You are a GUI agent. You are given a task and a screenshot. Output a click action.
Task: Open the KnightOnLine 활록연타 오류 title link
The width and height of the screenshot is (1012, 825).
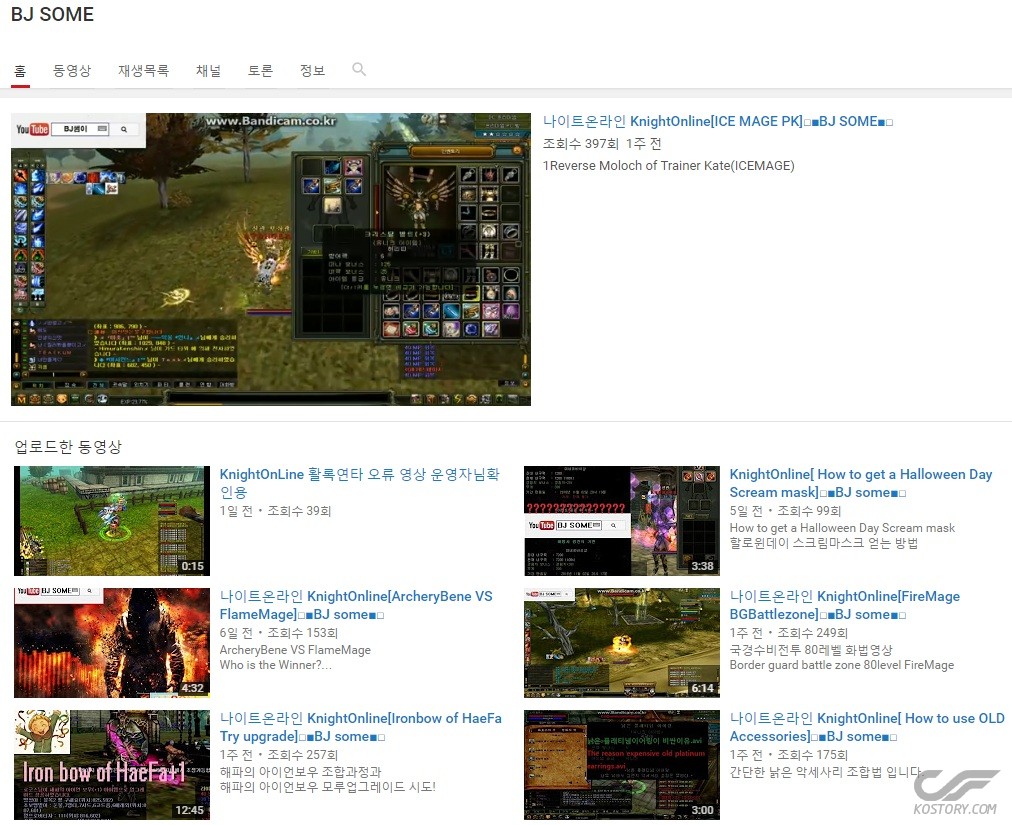tap(359, 483)
